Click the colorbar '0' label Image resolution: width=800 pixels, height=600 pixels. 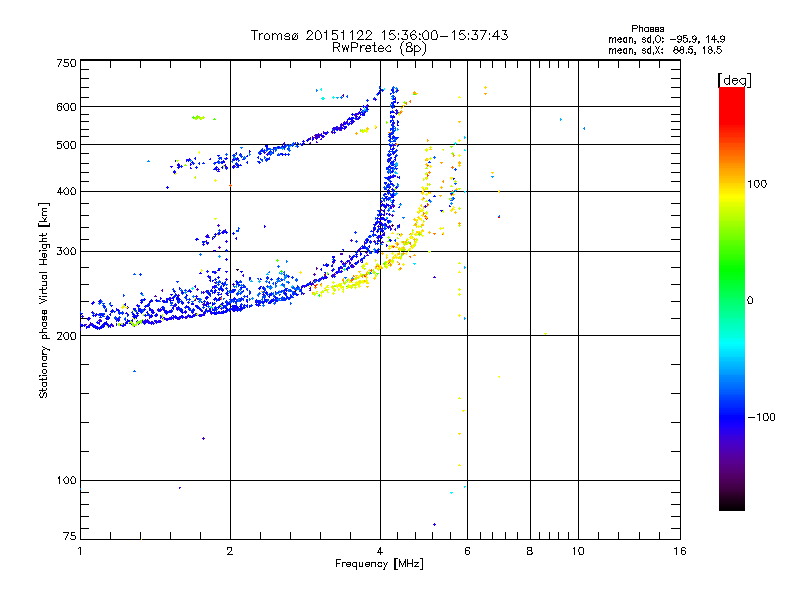(x=749, y=300)
